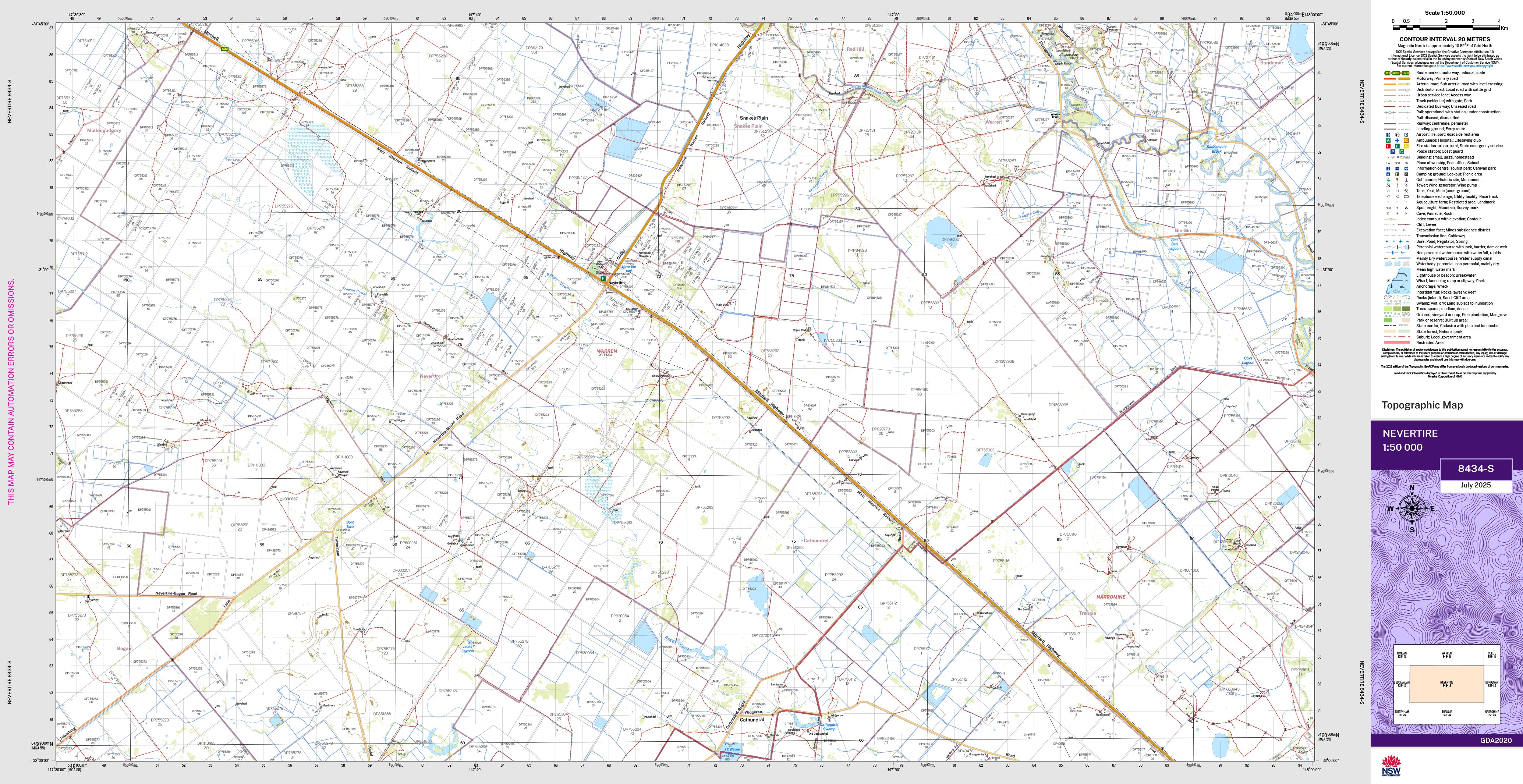This screenshot has height=784, width=1523.
Task: Click the dense trees green swatch in legend
Action: [x=1406, y=309]
